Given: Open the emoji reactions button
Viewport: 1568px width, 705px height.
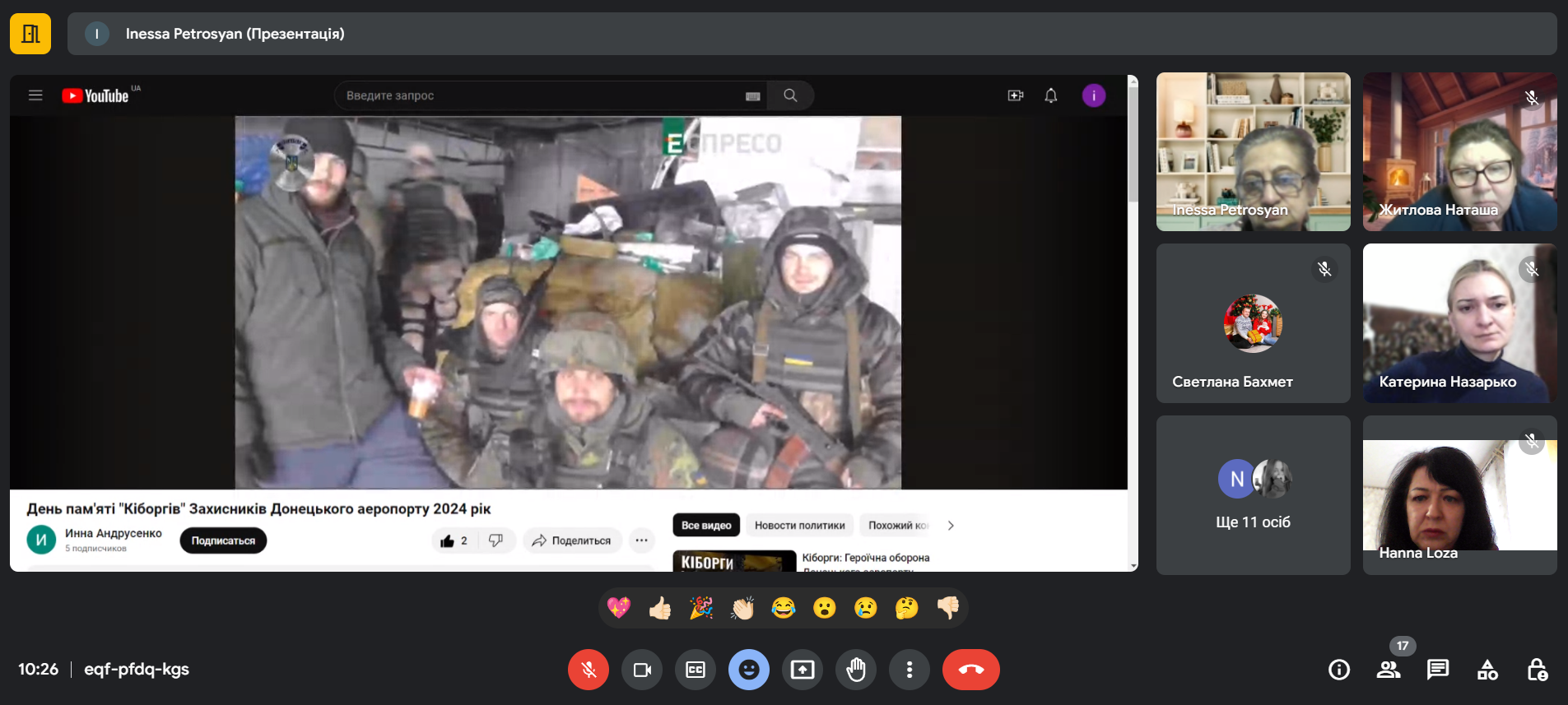Looking at the screenshot, I should tap(748, 670).
